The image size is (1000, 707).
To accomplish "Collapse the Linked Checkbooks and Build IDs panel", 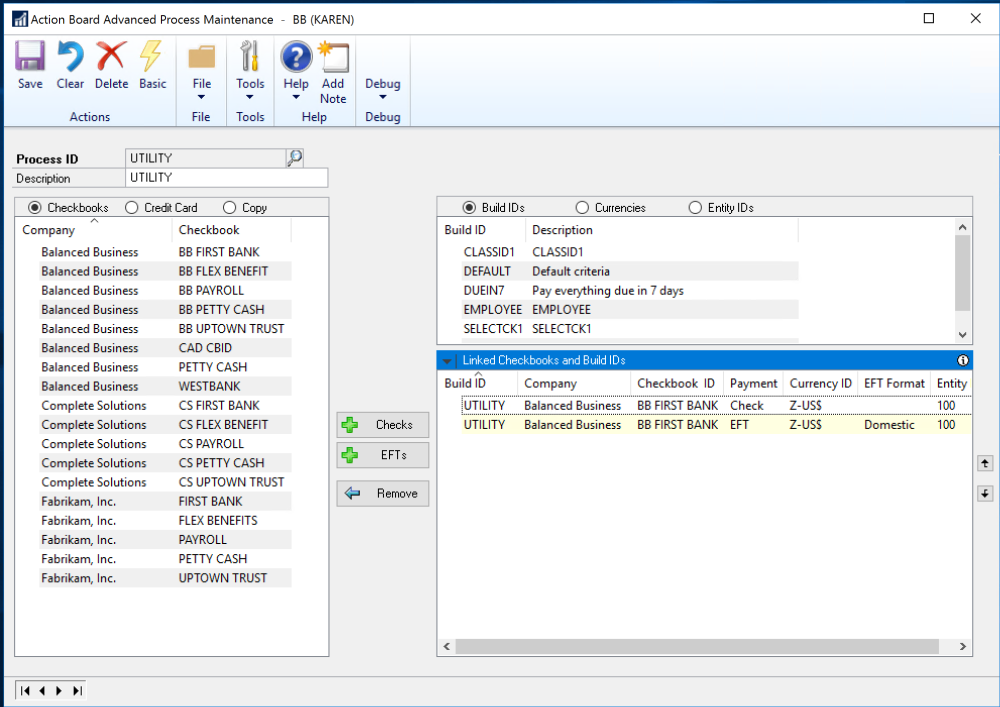I will [448, 360].
